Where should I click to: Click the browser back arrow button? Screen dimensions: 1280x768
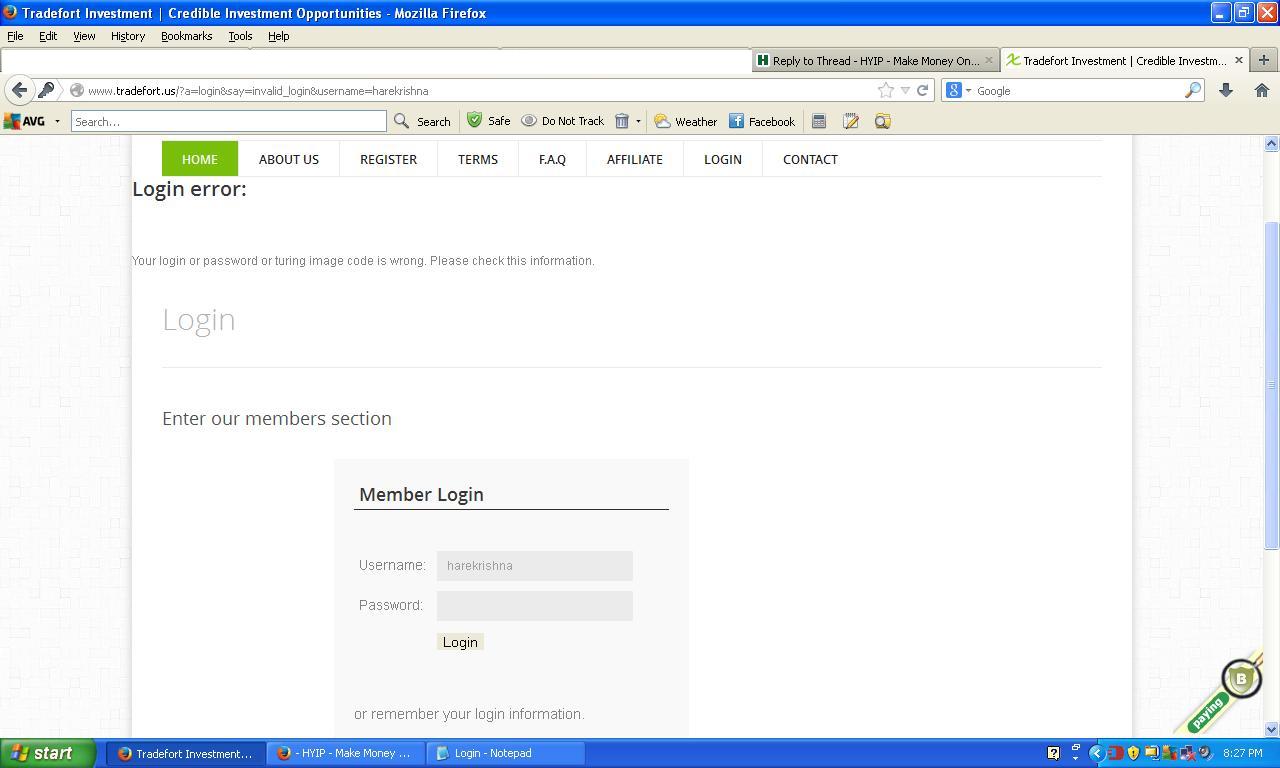19,90
